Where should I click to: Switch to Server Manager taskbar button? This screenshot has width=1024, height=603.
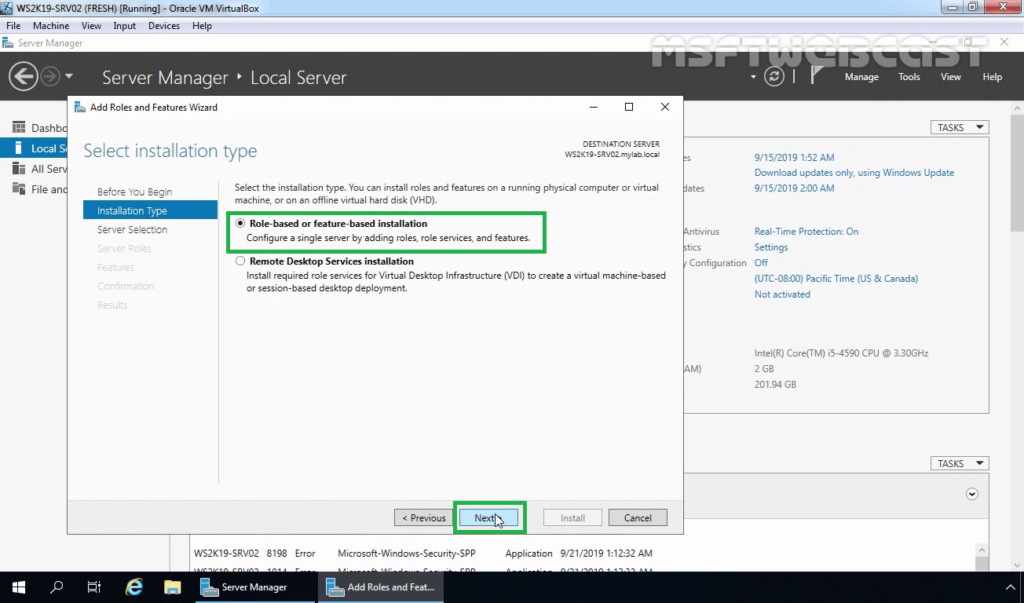pyautogui.click(x=255, y=587)
